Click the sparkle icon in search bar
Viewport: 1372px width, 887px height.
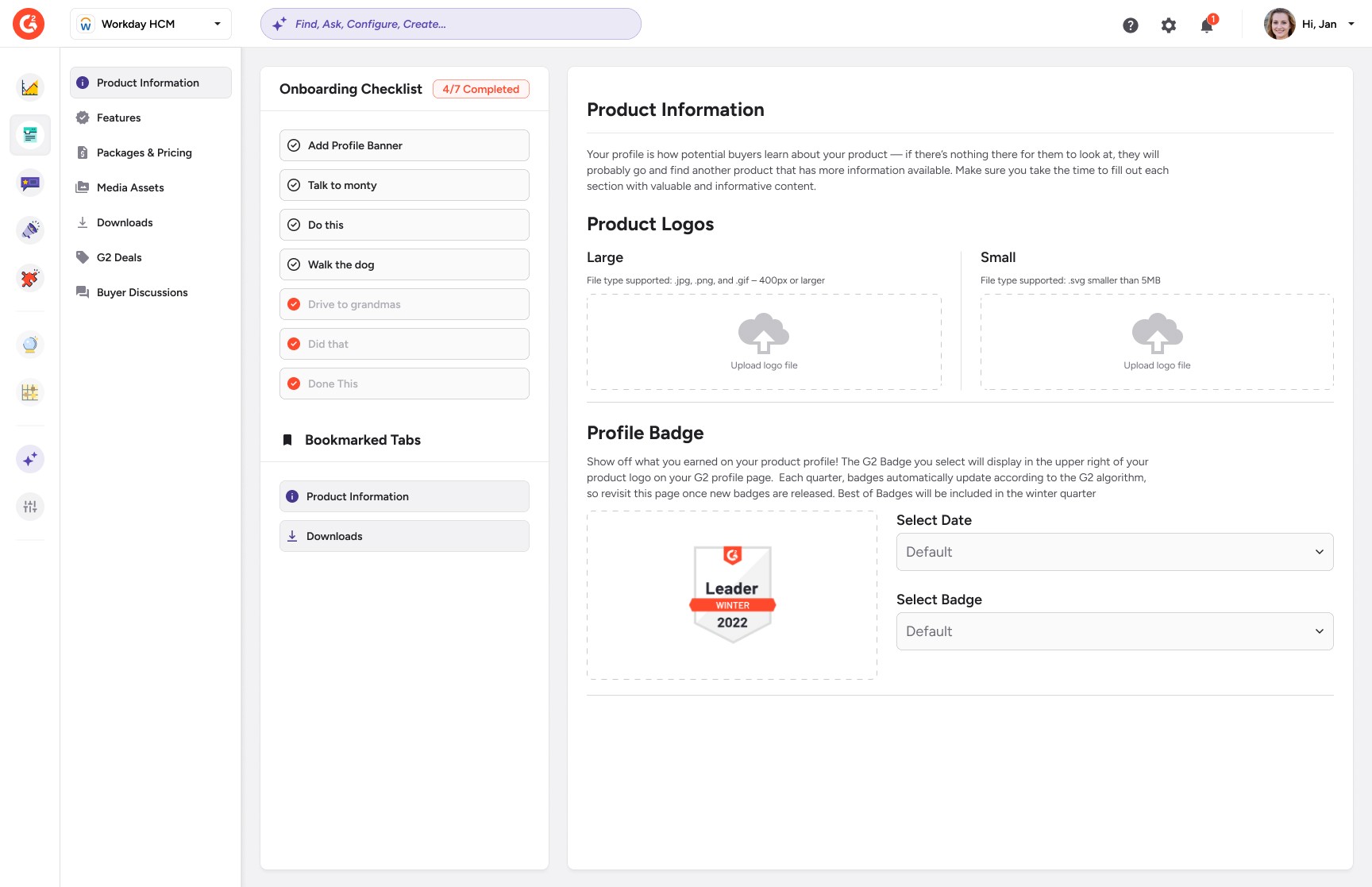[x=279, y=24]
